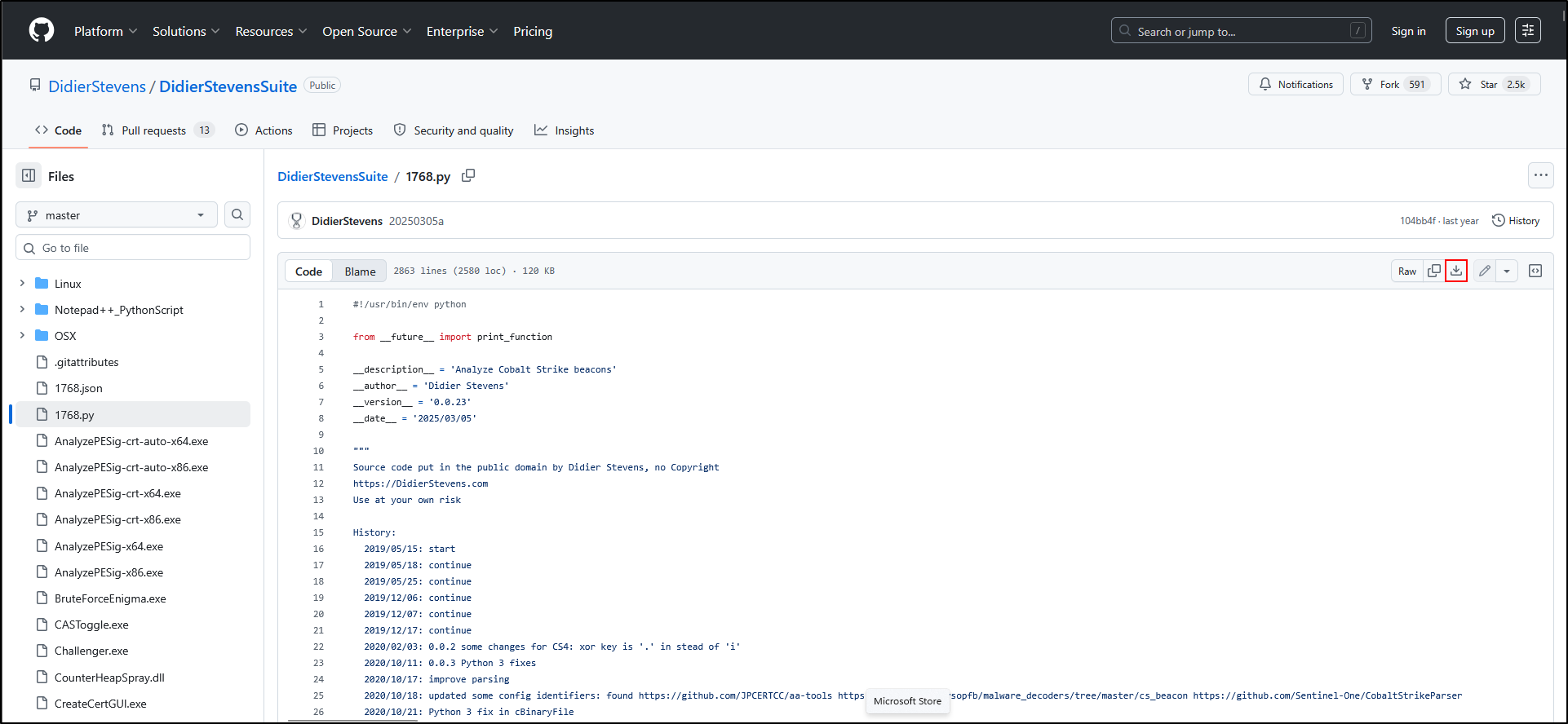Open the three-dots more options menu

[x=1540, y=175]
